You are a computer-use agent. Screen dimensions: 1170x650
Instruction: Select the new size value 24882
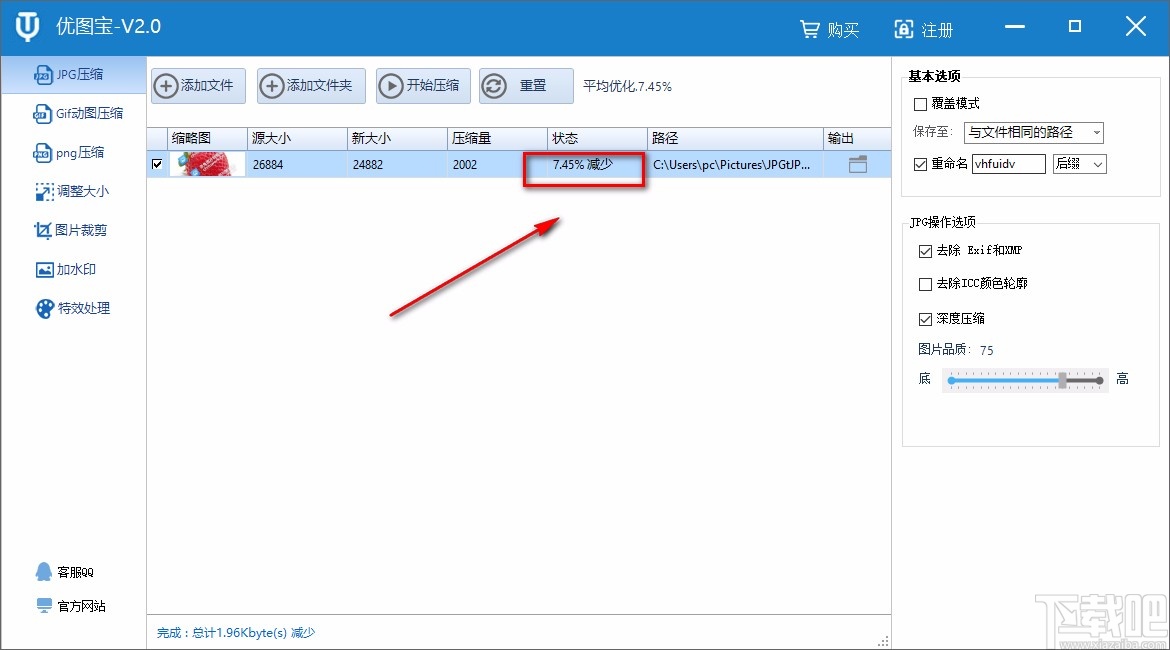pos(368,165)
